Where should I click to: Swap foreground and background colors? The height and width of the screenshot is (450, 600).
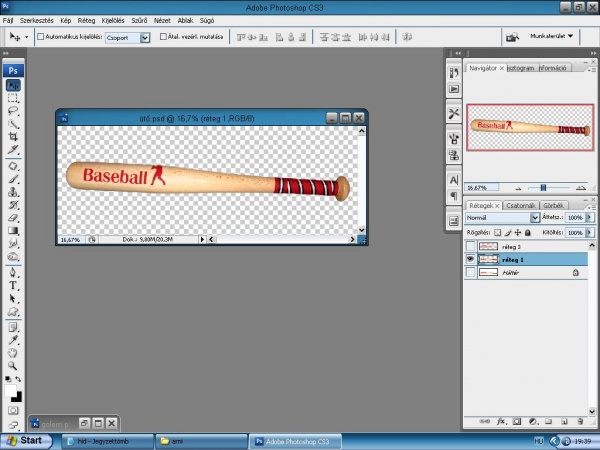(x=18, y=379)
